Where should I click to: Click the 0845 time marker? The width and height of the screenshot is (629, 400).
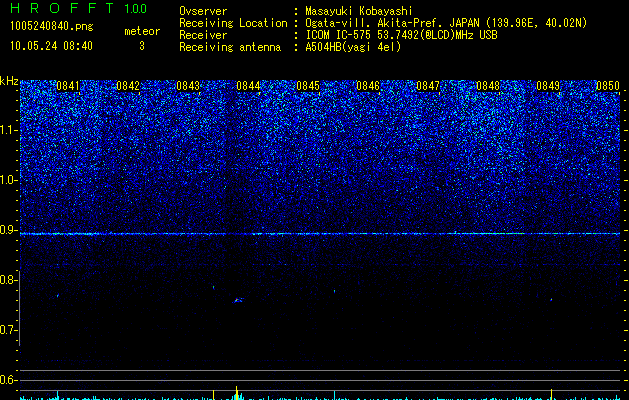tap(308, 86)
